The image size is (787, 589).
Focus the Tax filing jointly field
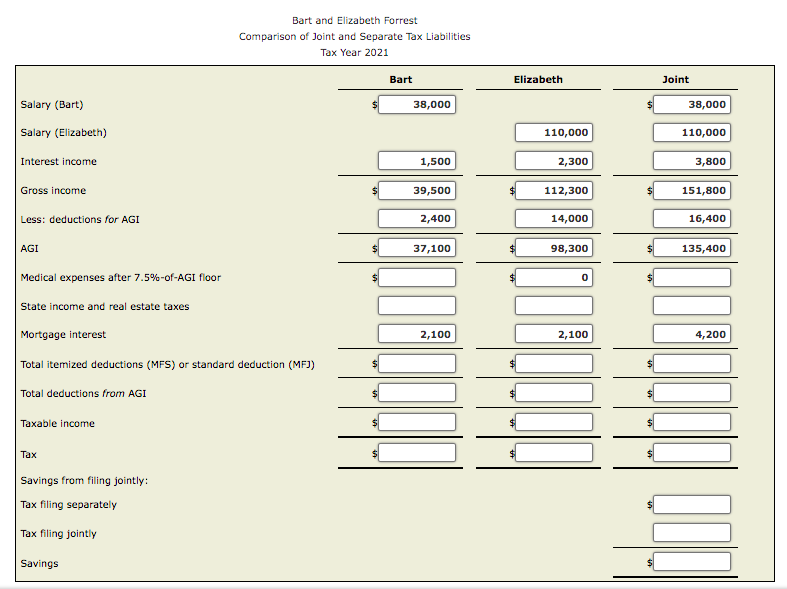click(692, 533)
